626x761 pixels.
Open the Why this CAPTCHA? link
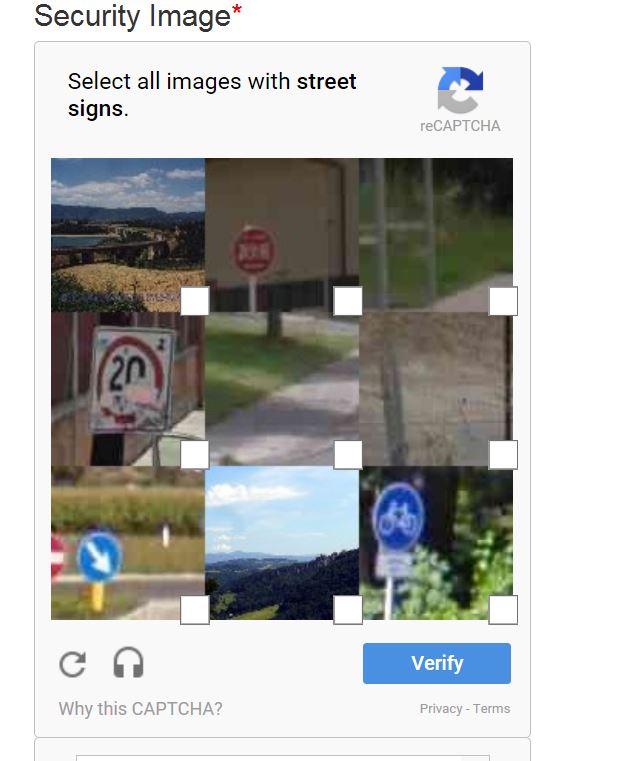141,709
